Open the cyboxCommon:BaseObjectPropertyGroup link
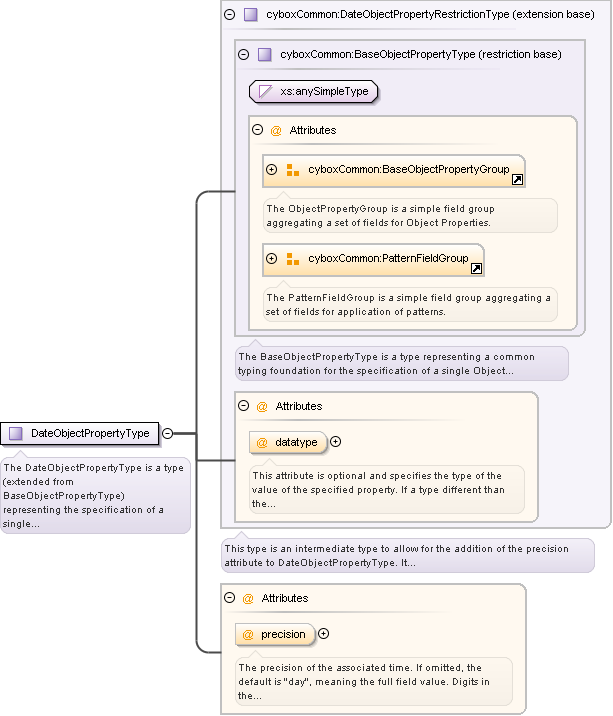 [408, 170]
